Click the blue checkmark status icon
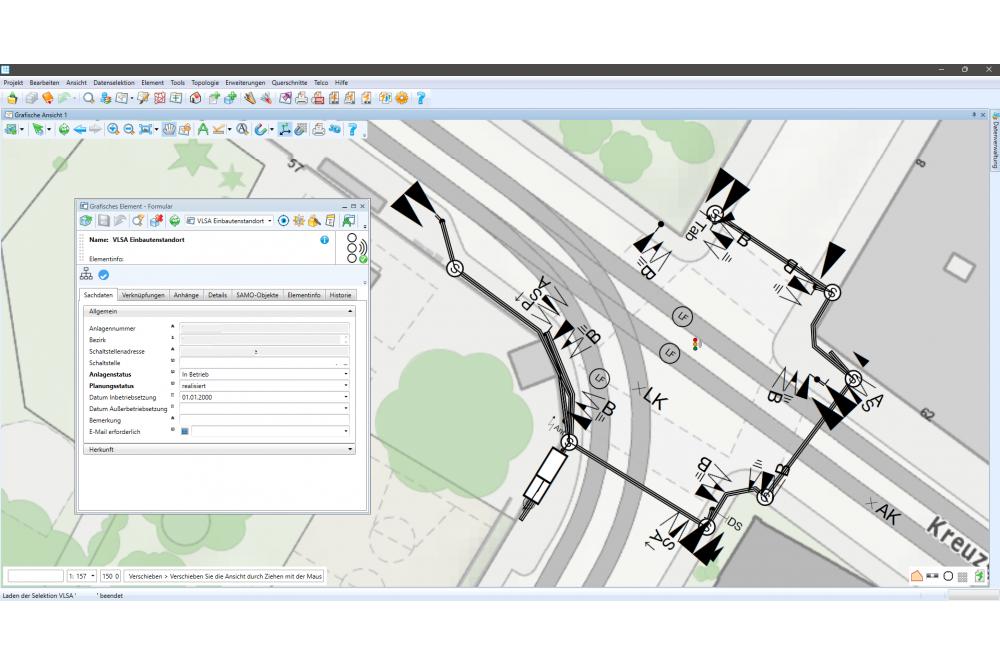The height and width of the screenshot is (666, 1000). click(x=103, y=275)
